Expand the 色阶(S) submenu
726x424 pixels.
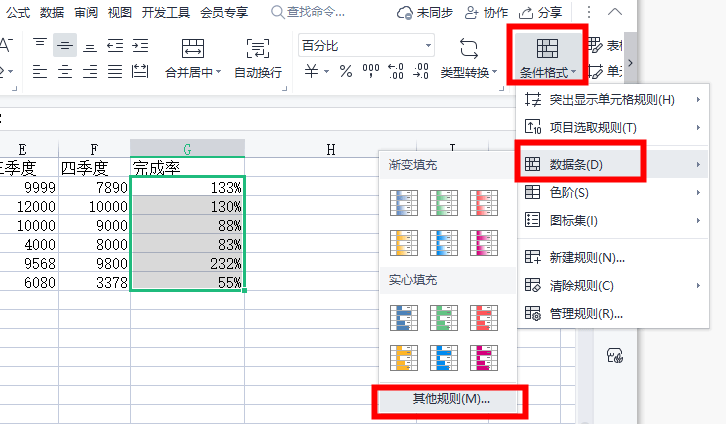tap(613, 193)
